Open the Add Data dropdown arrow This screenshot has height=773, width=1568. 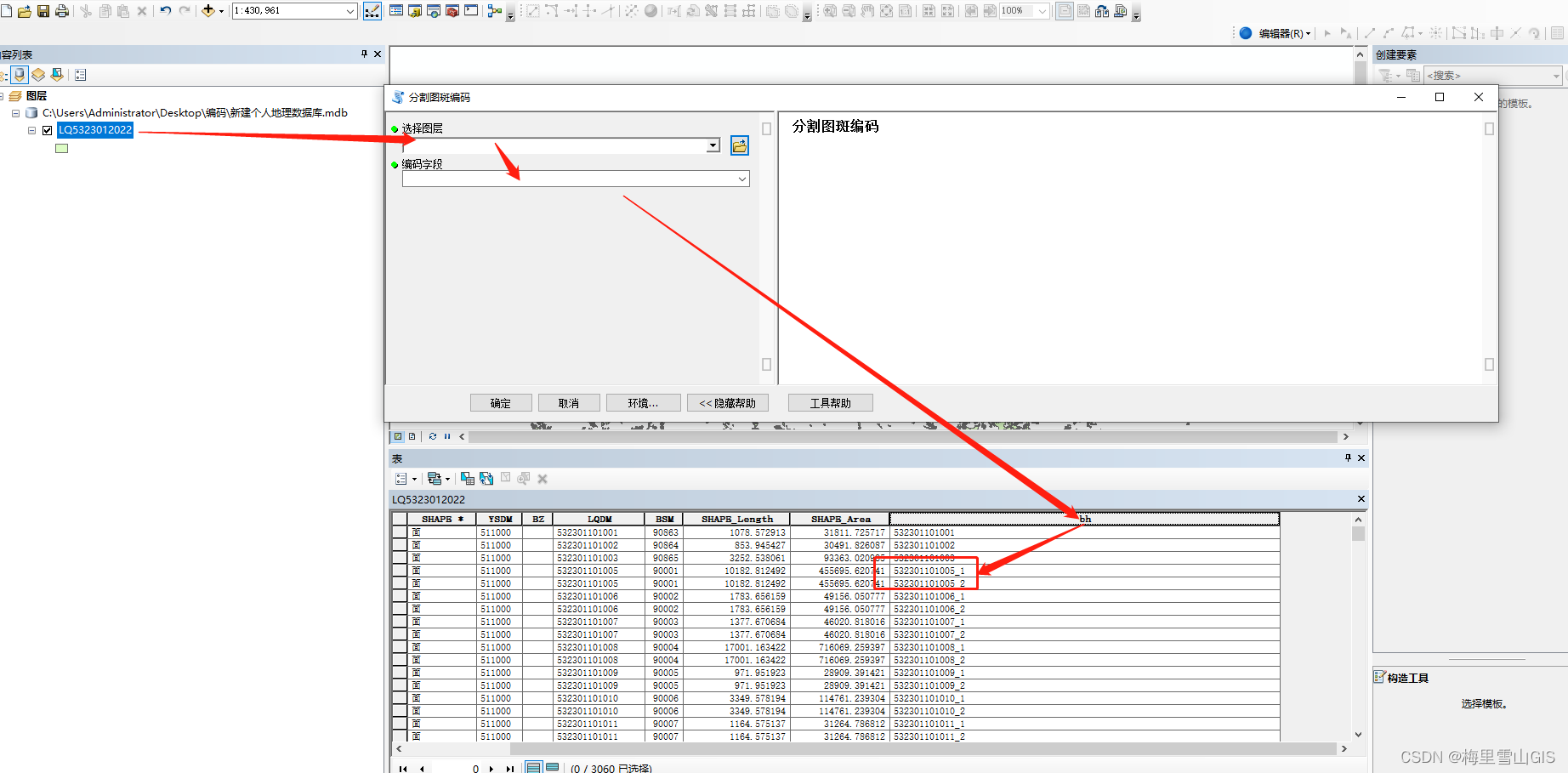click(x=221, y=11)
